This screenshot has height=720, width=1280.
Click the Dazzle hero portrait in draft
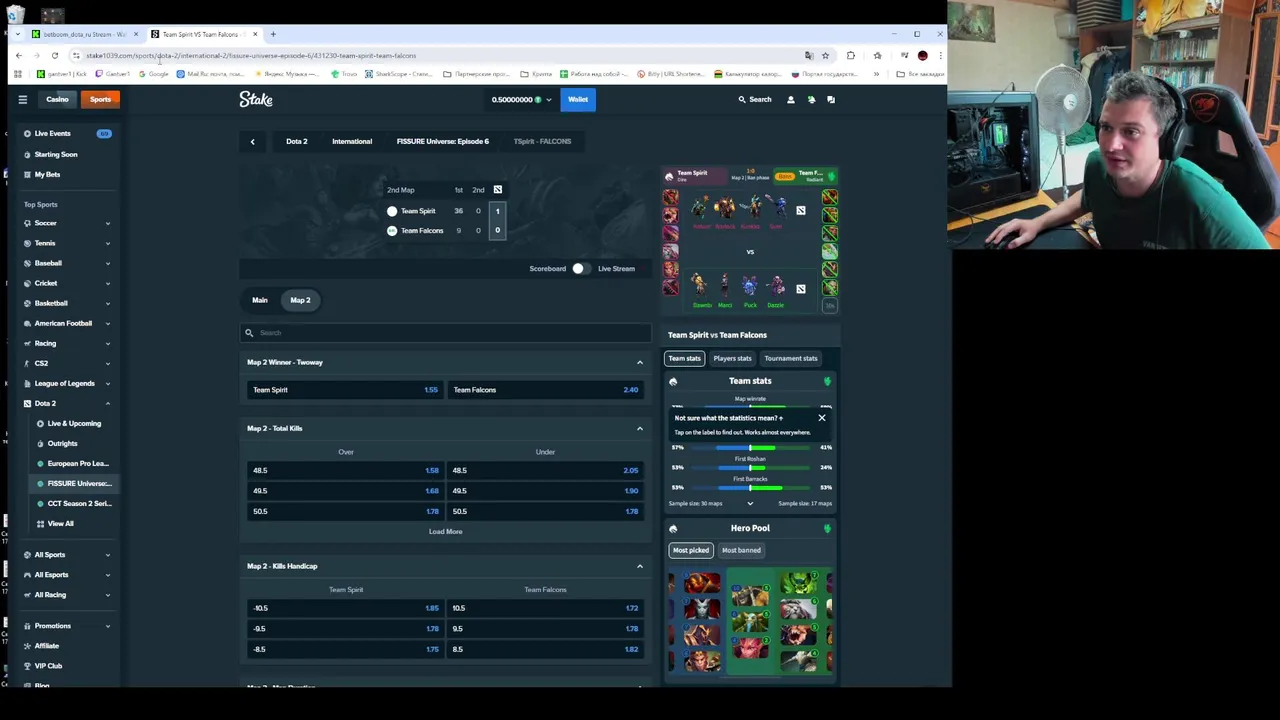coord(775,288)
